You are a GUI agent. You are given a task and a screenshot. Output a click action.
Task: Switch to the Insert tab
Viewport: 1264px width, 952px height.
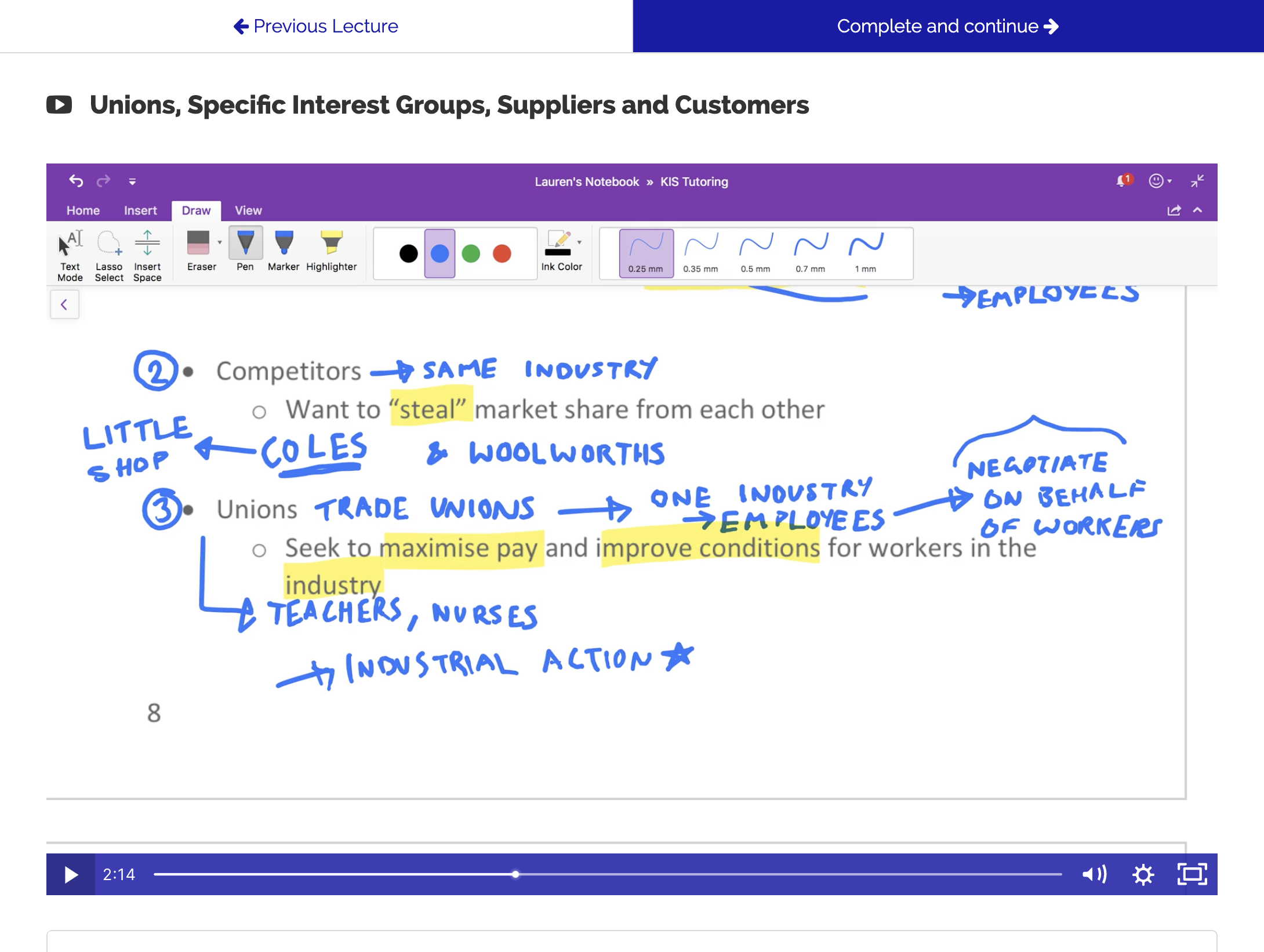[140, 210]
